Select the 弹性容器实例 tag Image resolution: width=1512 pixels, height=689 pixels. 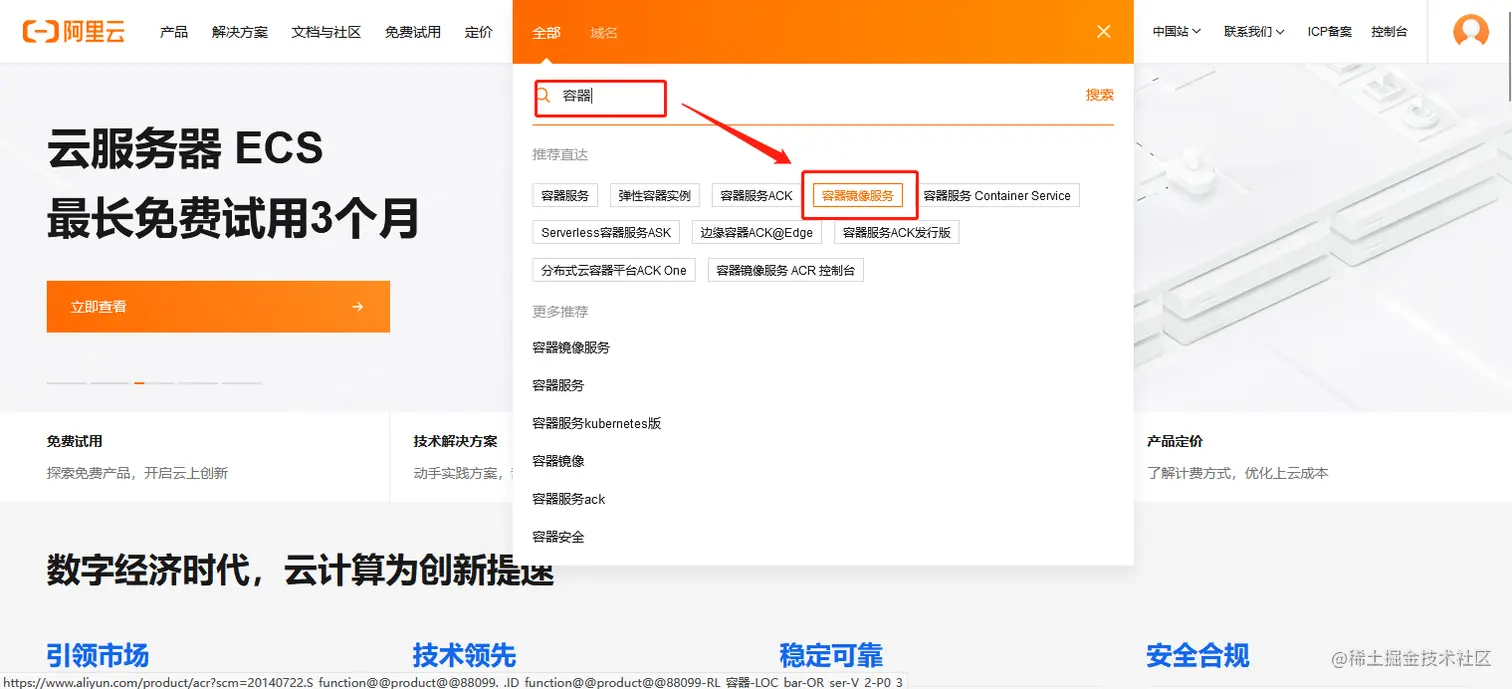coord(655,196)
